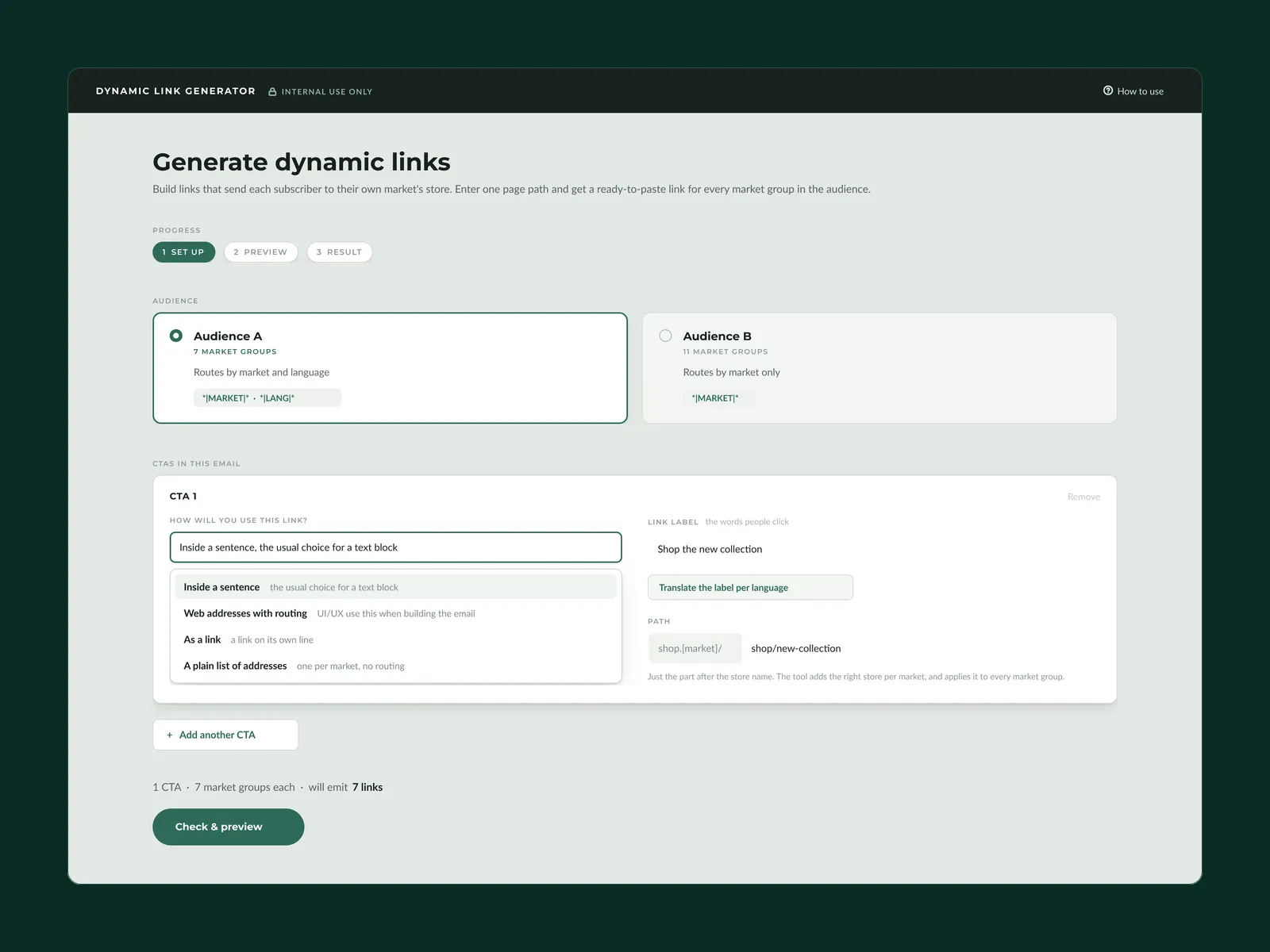Click Routes by market only text
This screenshot has height=952, width=1270.
(731, 372)
